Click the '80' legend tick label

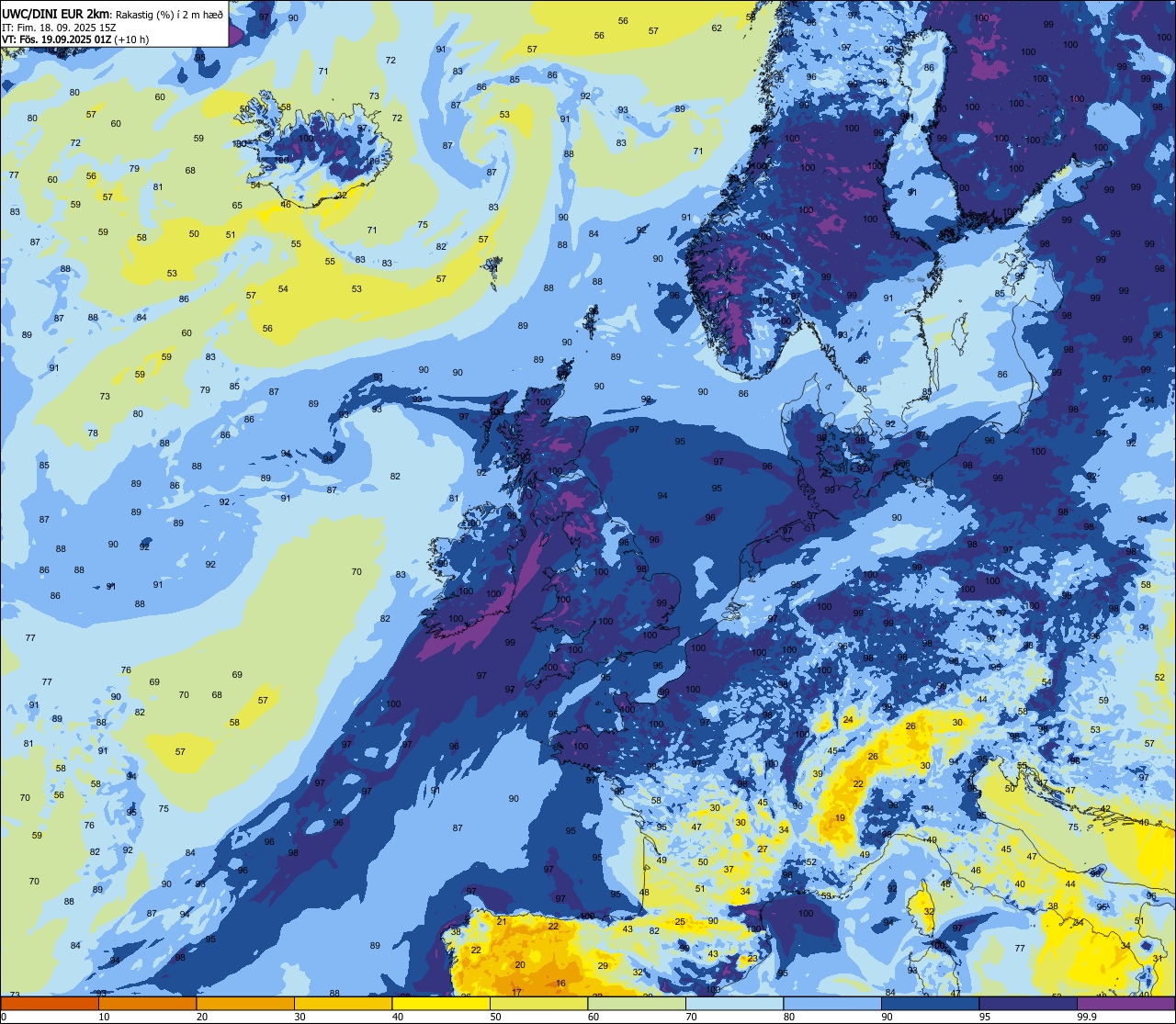790,1017
